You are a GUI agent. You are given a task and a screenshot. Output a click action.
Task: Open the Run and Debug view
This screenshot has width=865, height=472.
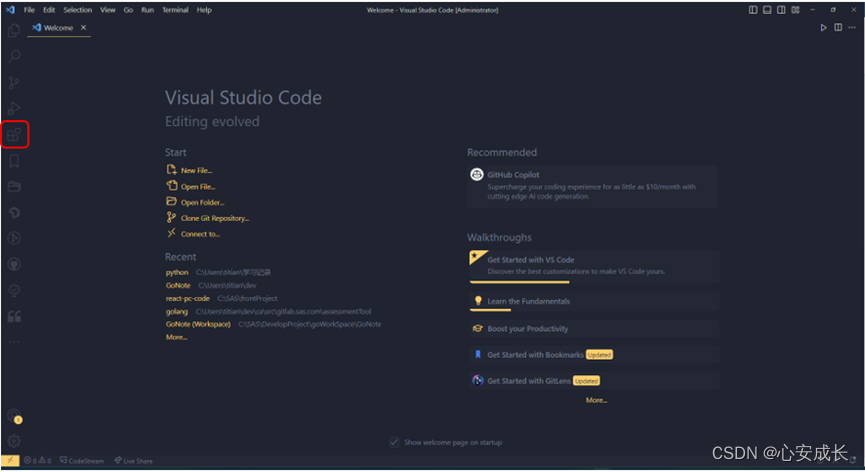[x=14, y=109]
